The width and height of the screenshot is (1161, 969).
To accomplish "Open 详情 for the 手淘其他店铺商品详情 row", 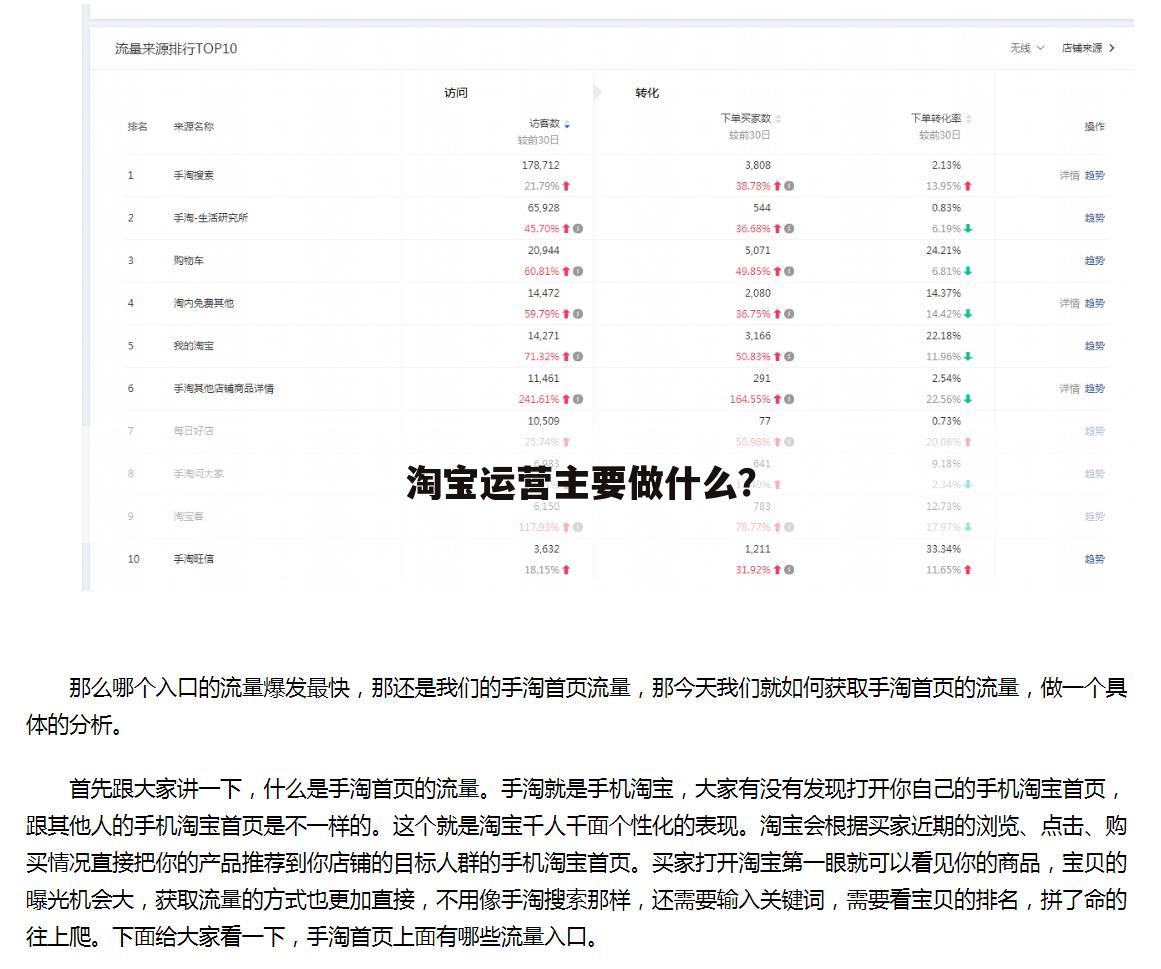I will pos(1069,389).
